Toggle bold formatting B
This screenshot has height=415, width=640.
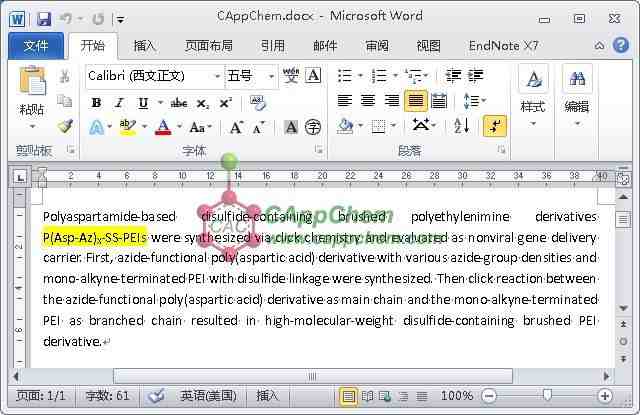pyautogui.click(x=96, y=102)
